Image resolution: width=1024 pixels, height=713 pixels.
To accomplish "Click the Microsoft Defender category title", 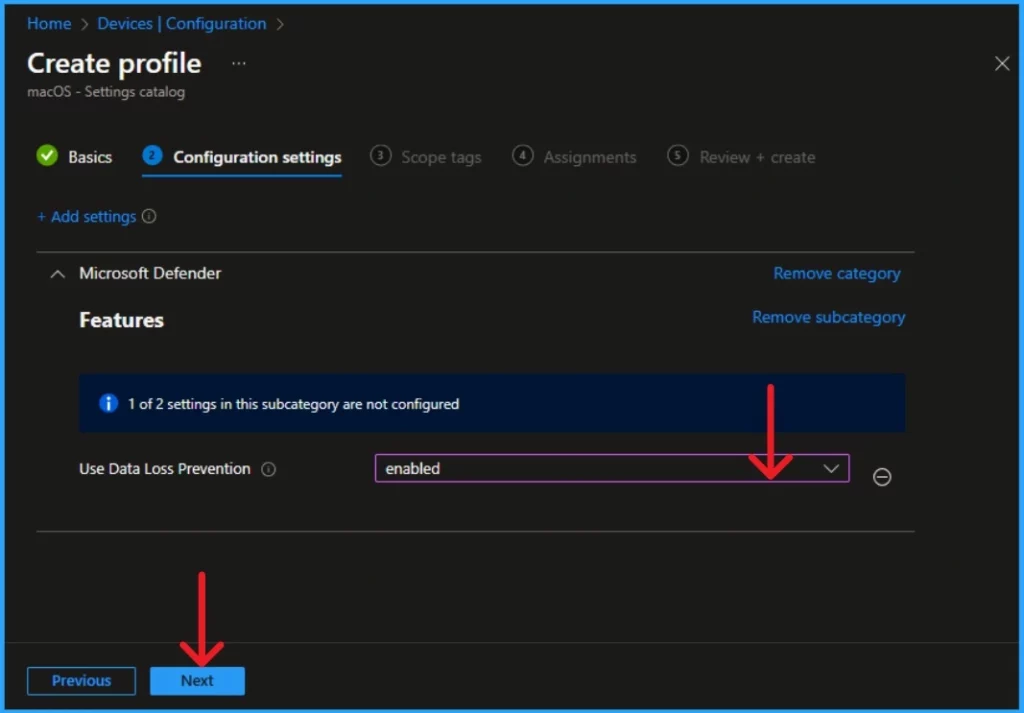I will tap(150, 273).
